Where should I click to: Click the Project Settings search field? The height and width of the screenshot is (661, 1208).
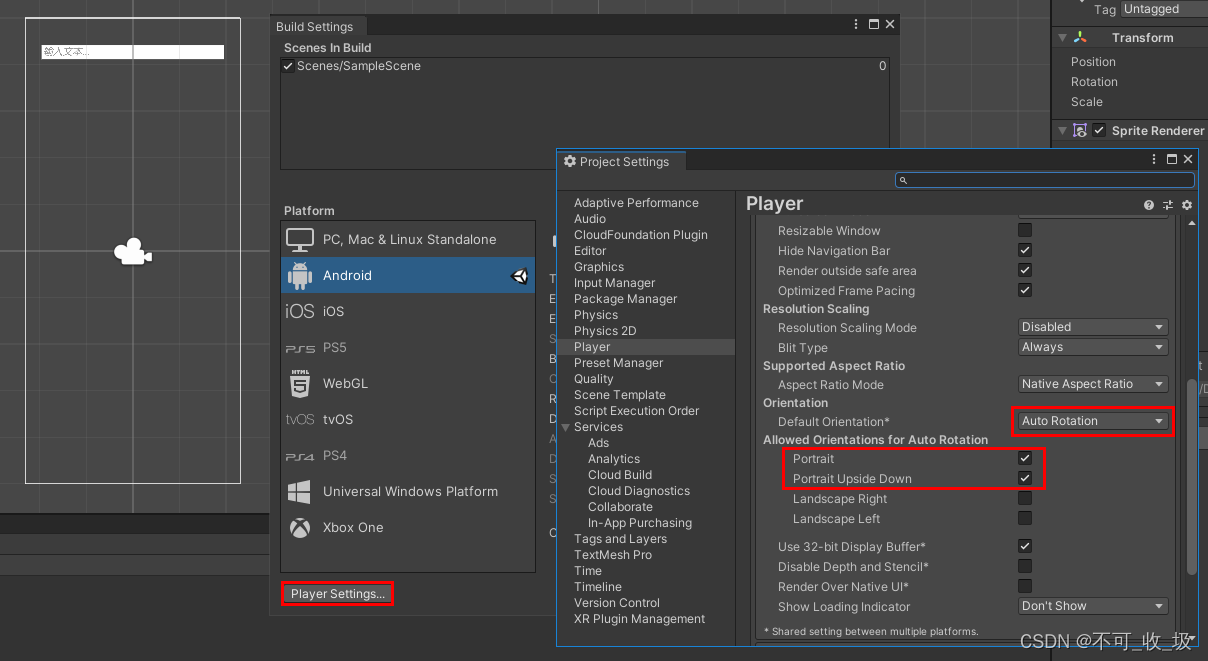click(1045, 181)
